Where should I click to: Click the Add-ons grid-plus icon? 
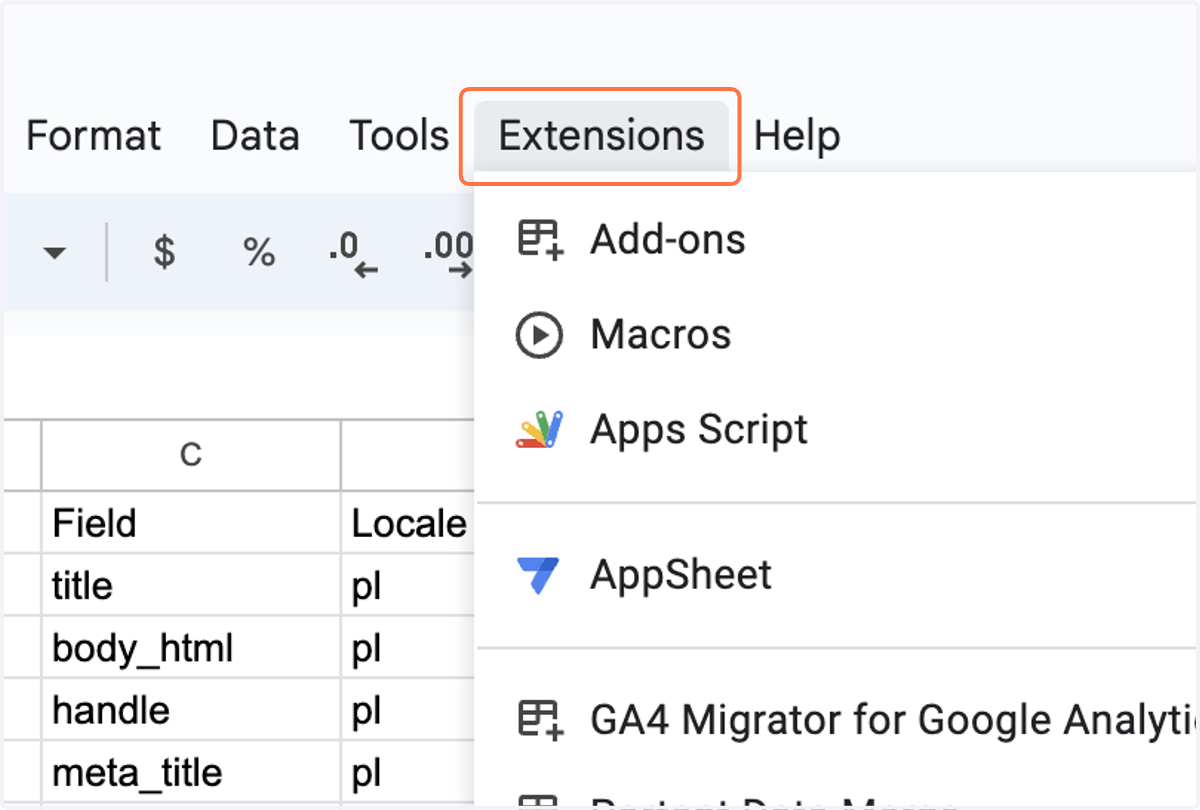pos(540,240)
